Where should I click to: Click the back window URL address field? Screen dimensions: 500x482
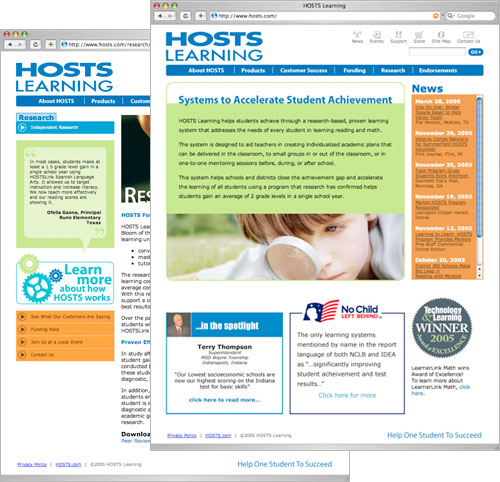tap(106, 44)
